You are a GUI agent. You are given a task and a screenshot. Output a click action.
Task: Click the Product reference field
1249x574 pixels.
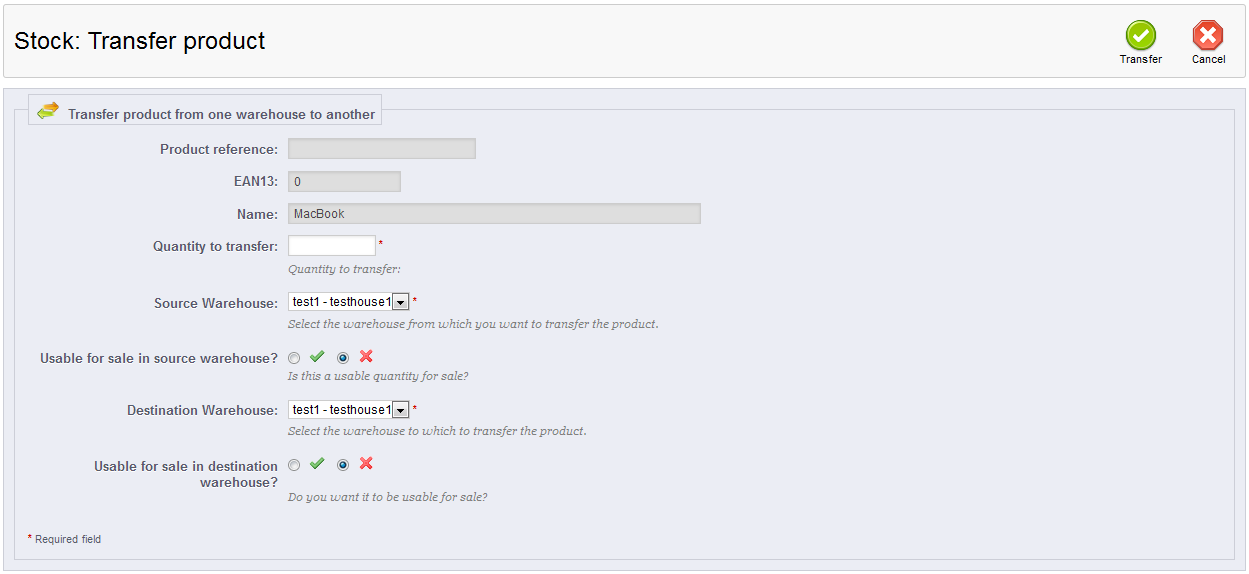(381, 149)
